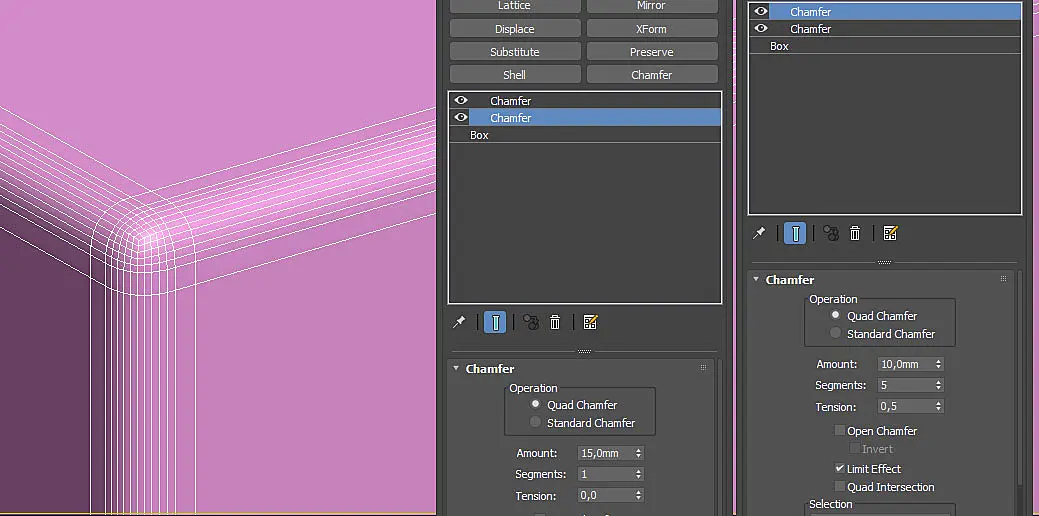Click make unique icon in left panel
The height and width of the screenshot is (516, 1039).
531,322
